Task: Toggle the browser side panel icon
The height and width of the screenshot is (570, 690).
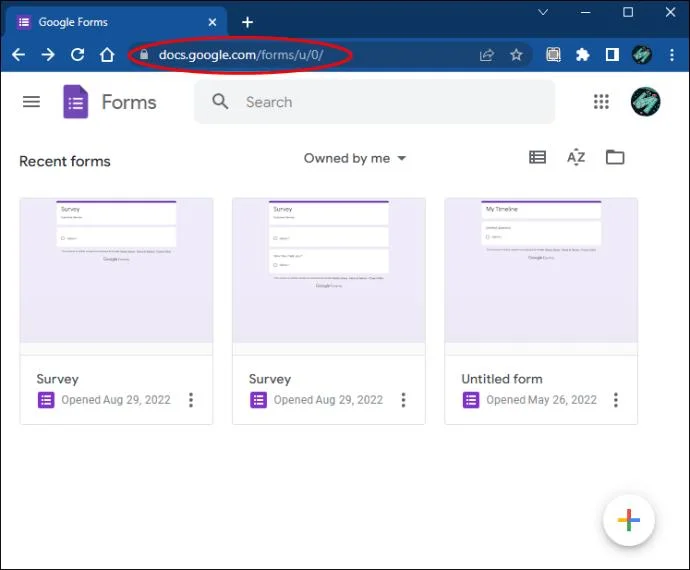Action: tap(612, 55)
